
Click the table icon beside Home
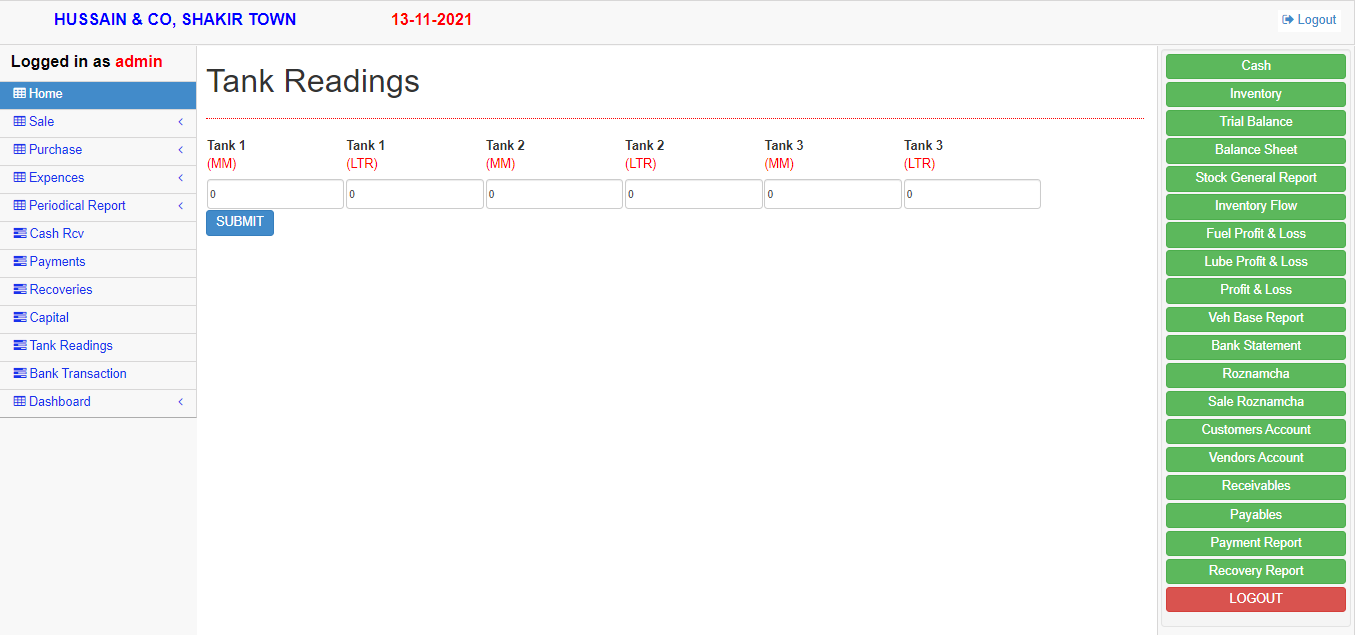(x=19, y=94)
